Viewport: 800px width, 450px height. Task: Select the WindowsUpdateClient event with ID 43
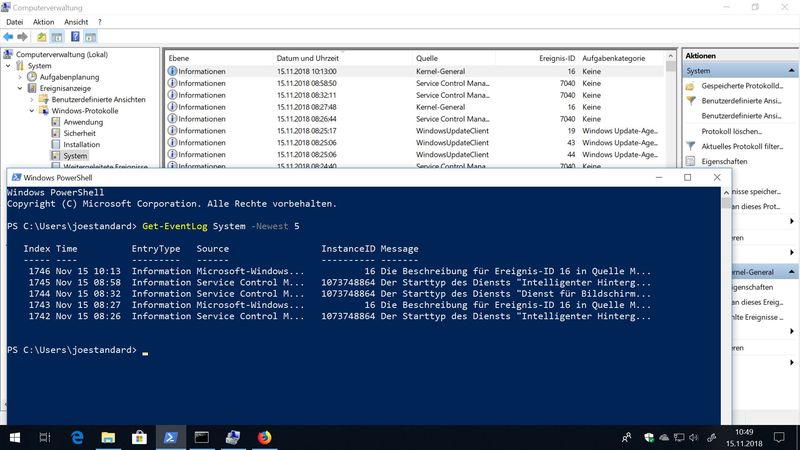click(415, 142)
